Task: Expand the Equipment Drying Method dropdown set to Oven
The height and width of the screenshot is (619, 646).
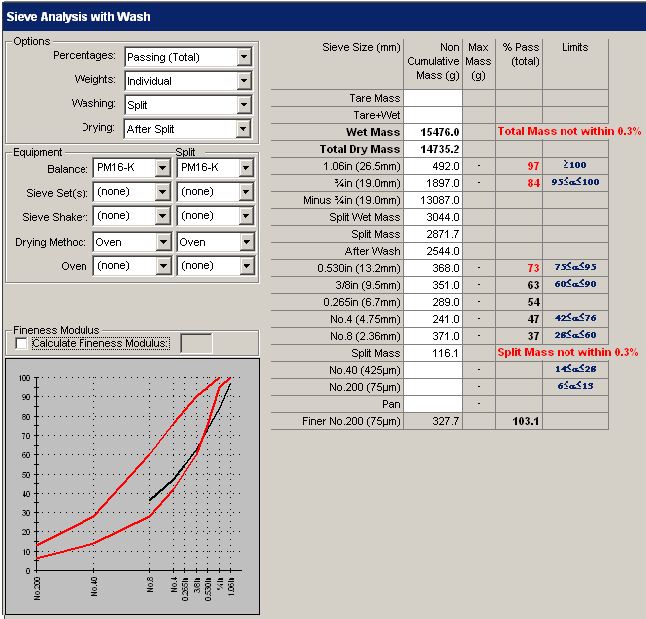Action: 164,242
